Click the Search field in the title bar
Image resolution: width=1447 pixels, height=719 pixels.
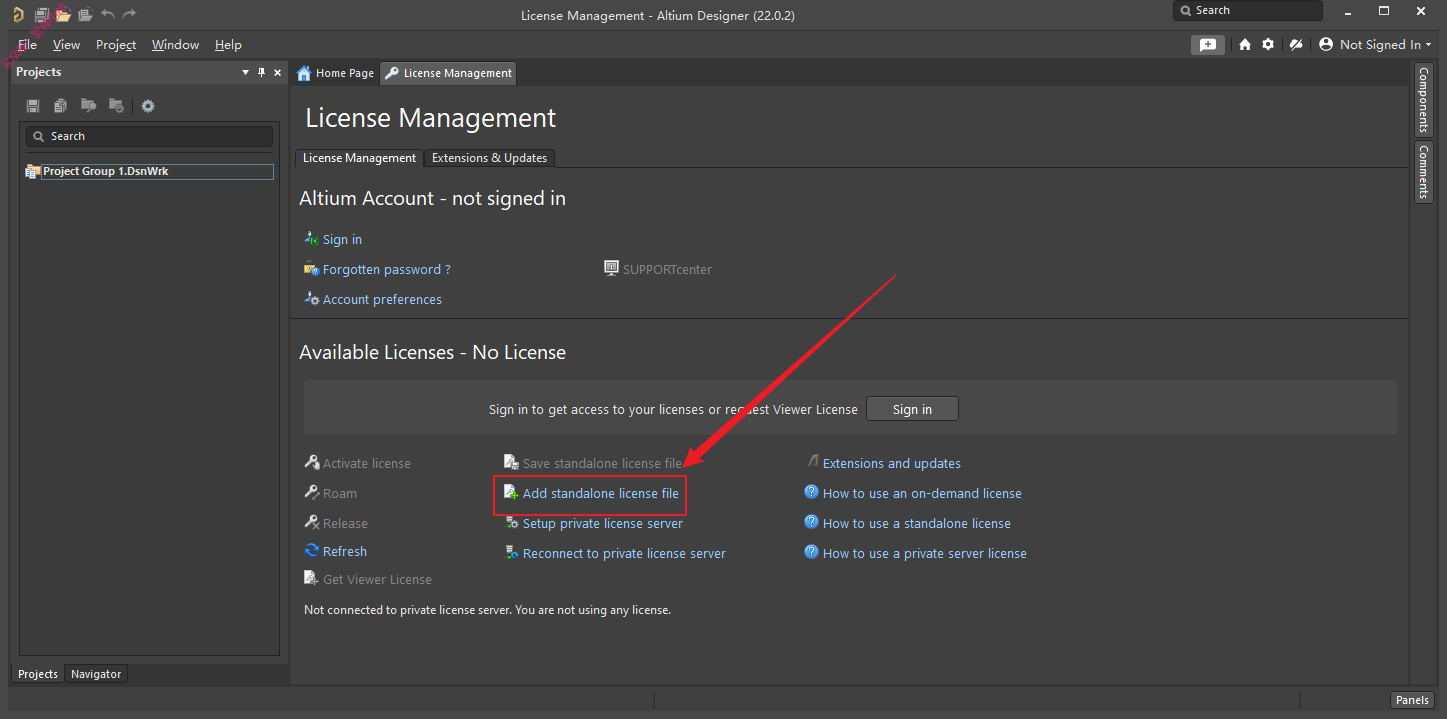pos(1248,11)
